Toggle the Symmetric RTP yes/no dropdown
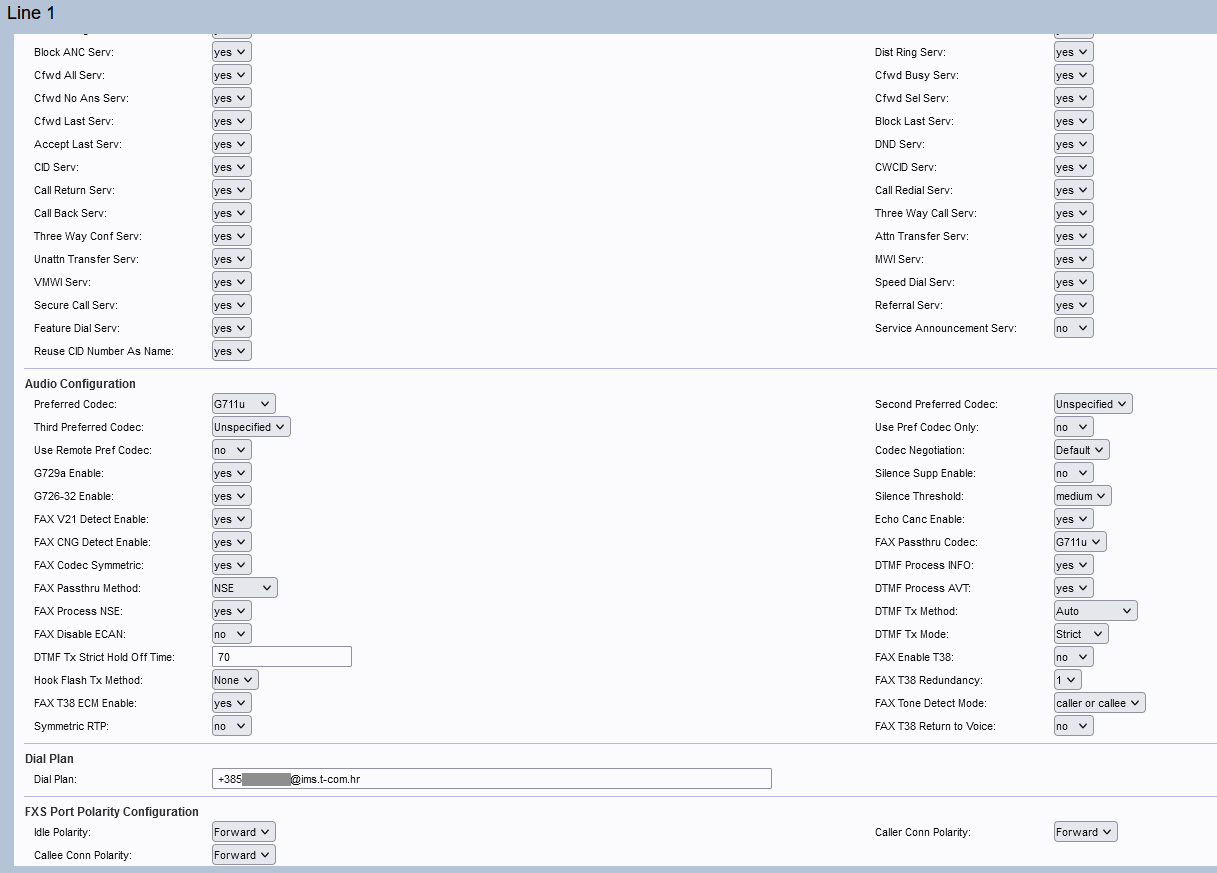1217x873 pixels. point(231,726)
